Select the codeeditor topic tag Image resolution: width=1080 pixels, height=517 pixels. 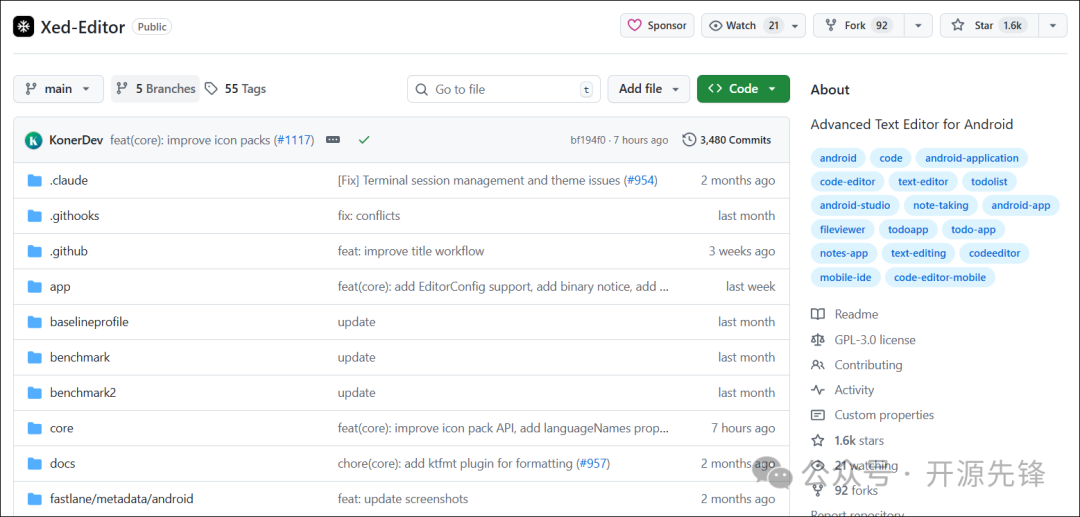click(995, 253)
